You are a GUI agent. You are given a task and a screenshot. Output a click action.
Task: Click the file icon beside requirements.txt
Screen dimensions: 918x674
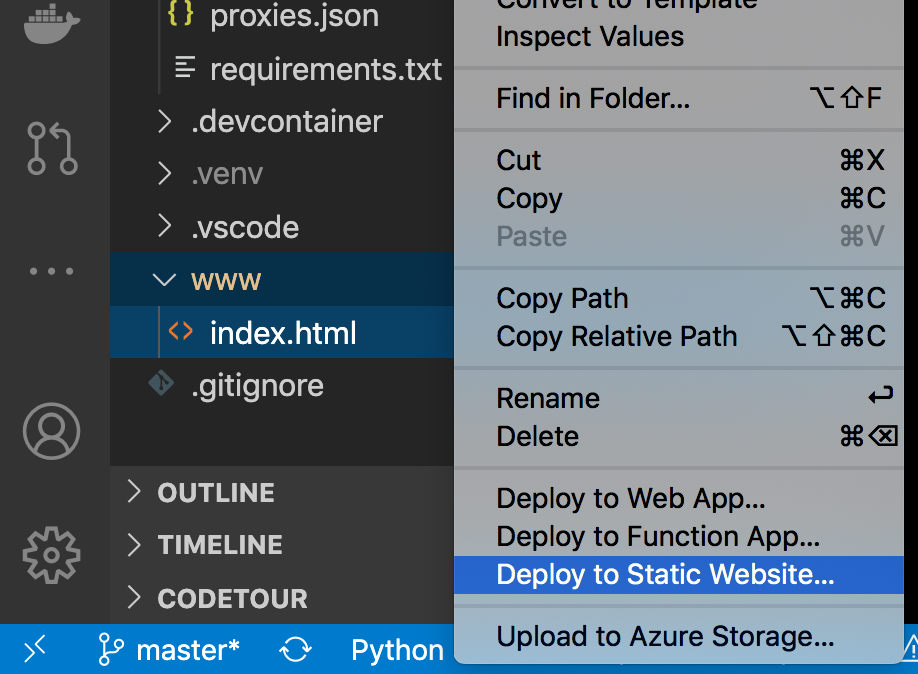point(184,69)
